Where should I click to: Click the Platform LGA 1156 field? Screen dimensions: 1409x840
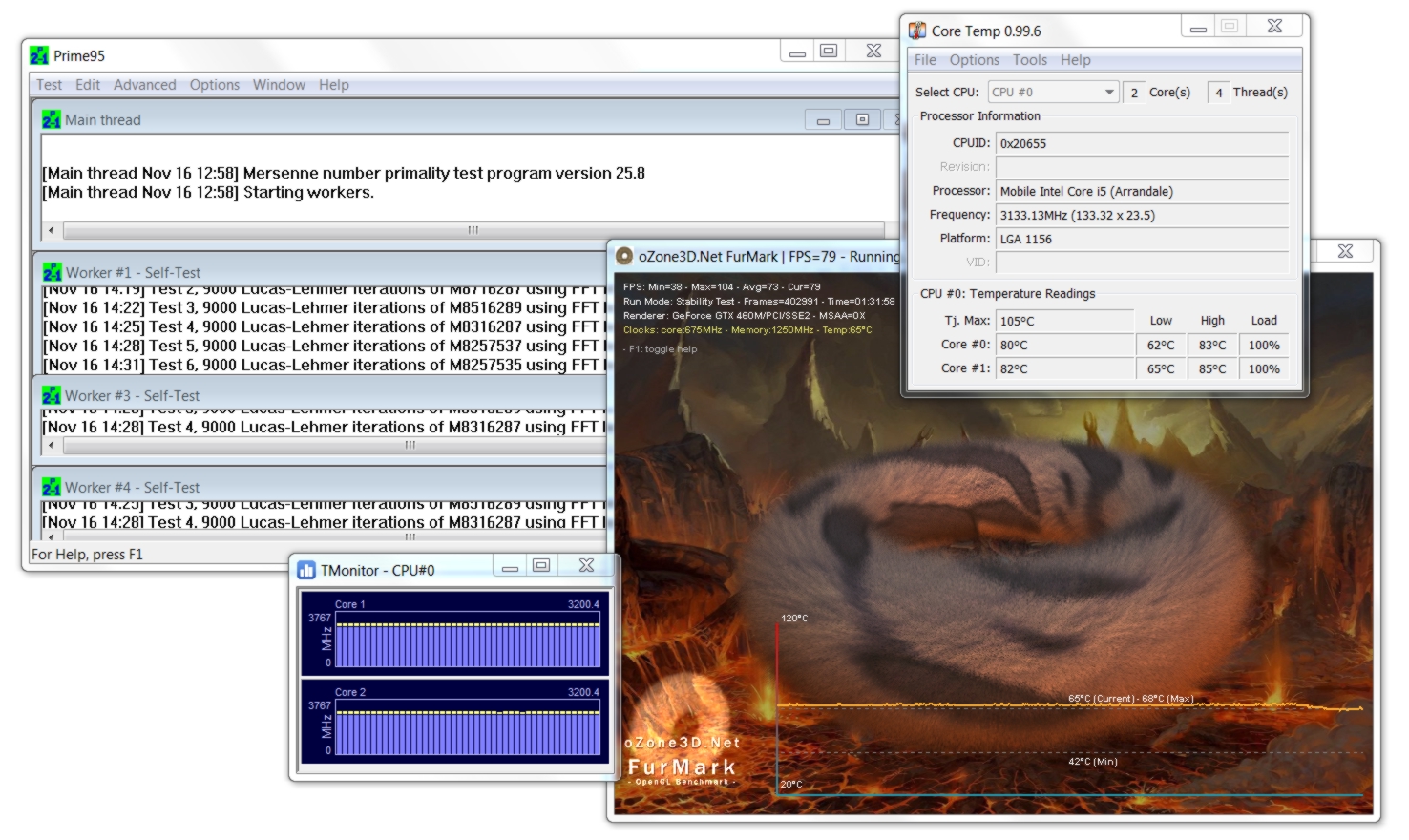(x=1142, y=240)
